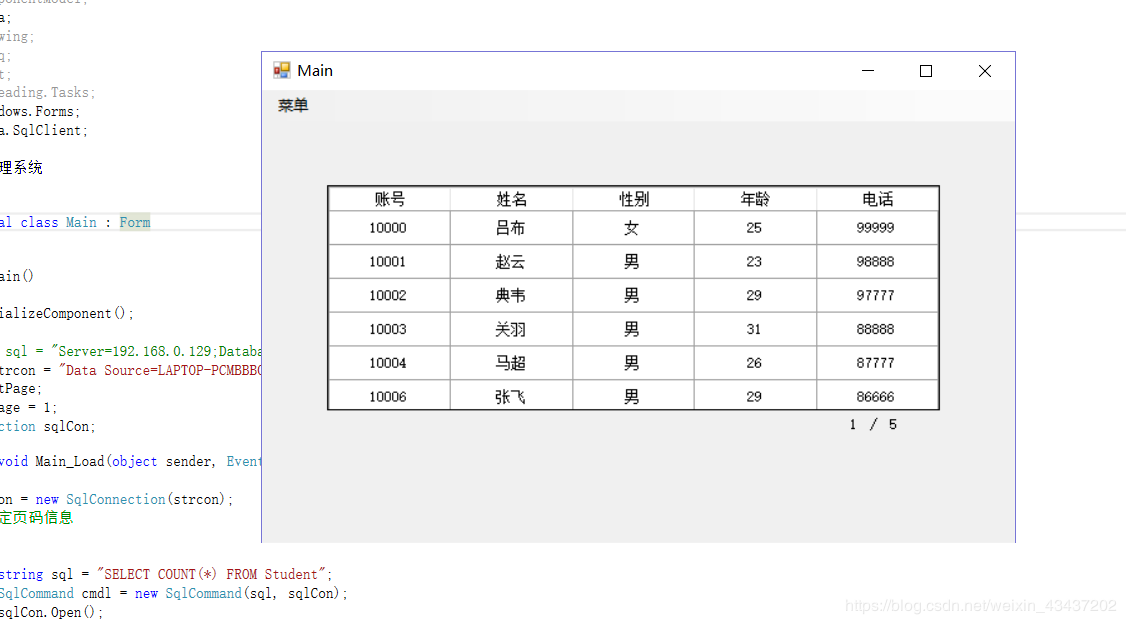
Task: Click phone cell 99999
Action: (877, 228)
